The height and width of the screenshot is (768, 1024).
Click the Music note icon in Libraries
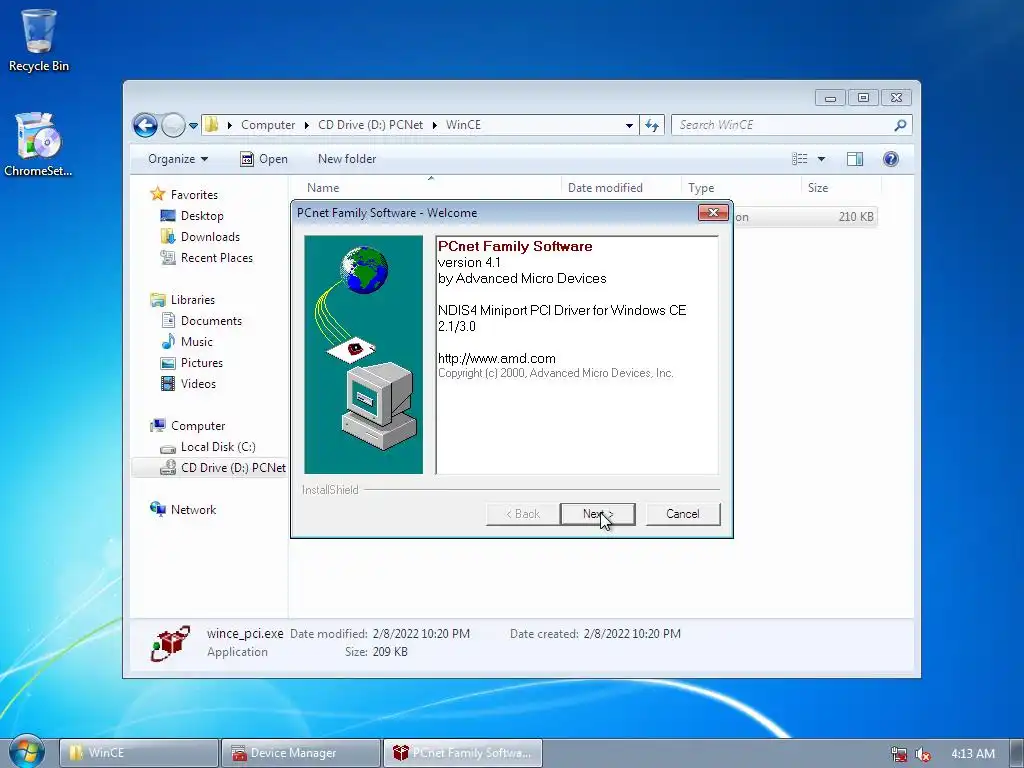(x=168, y=342)
